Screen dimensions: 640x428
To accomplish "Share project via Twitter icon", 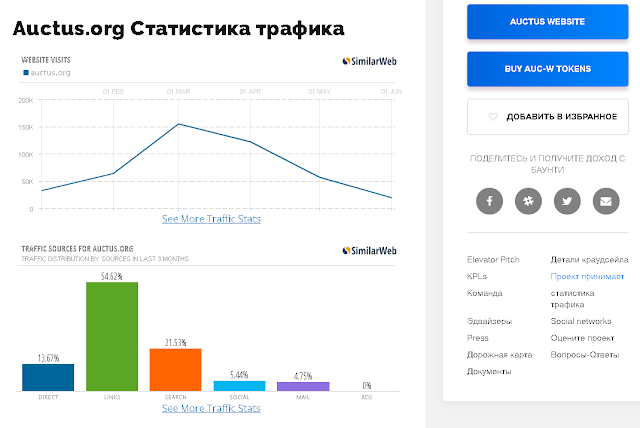I will click(x=567, y=201).
